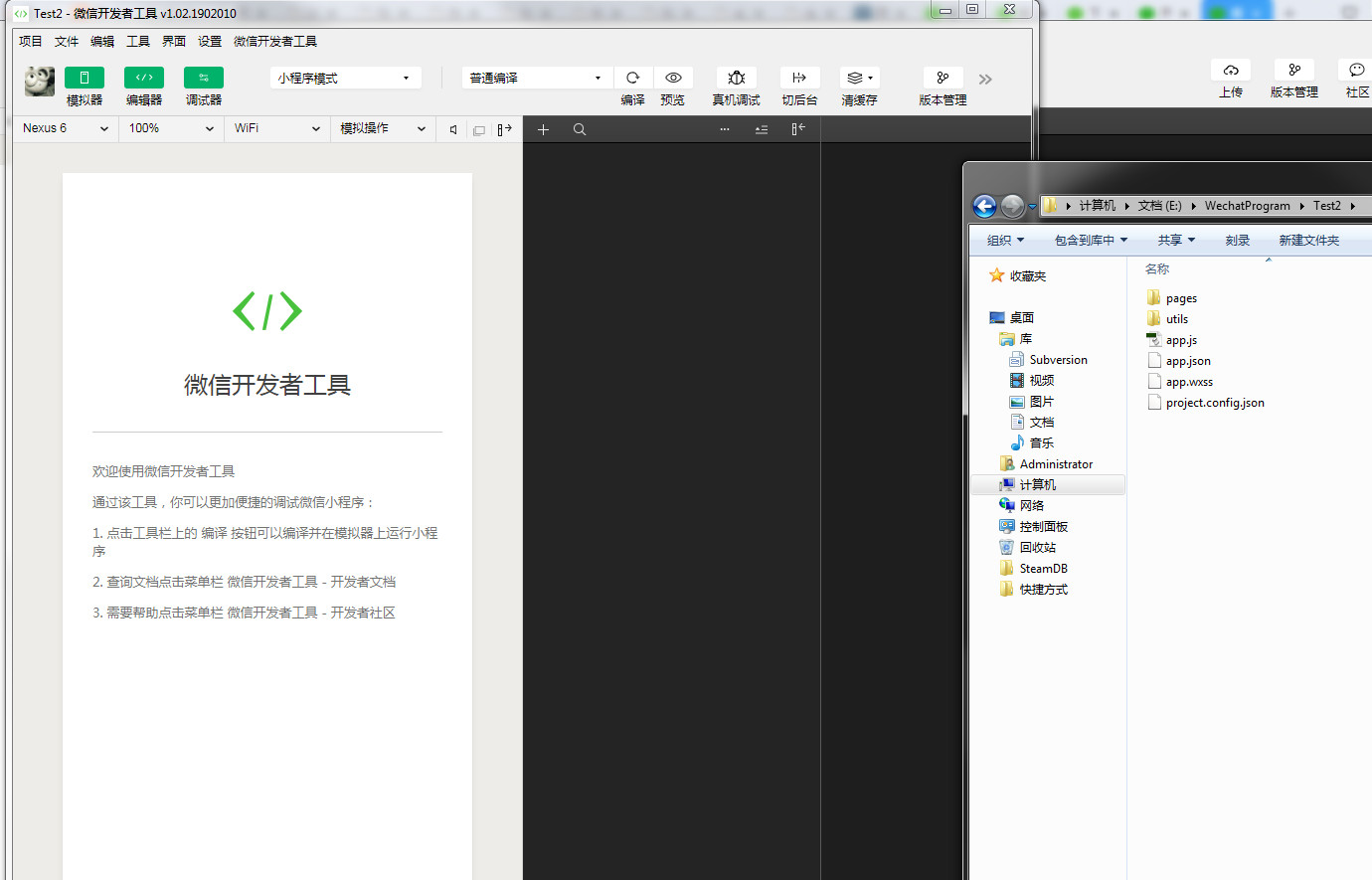Open the 普通编译 compile mode dropdown
Image resolution: width=1372 pixels, height=880 pixels.
click(537, 78)
